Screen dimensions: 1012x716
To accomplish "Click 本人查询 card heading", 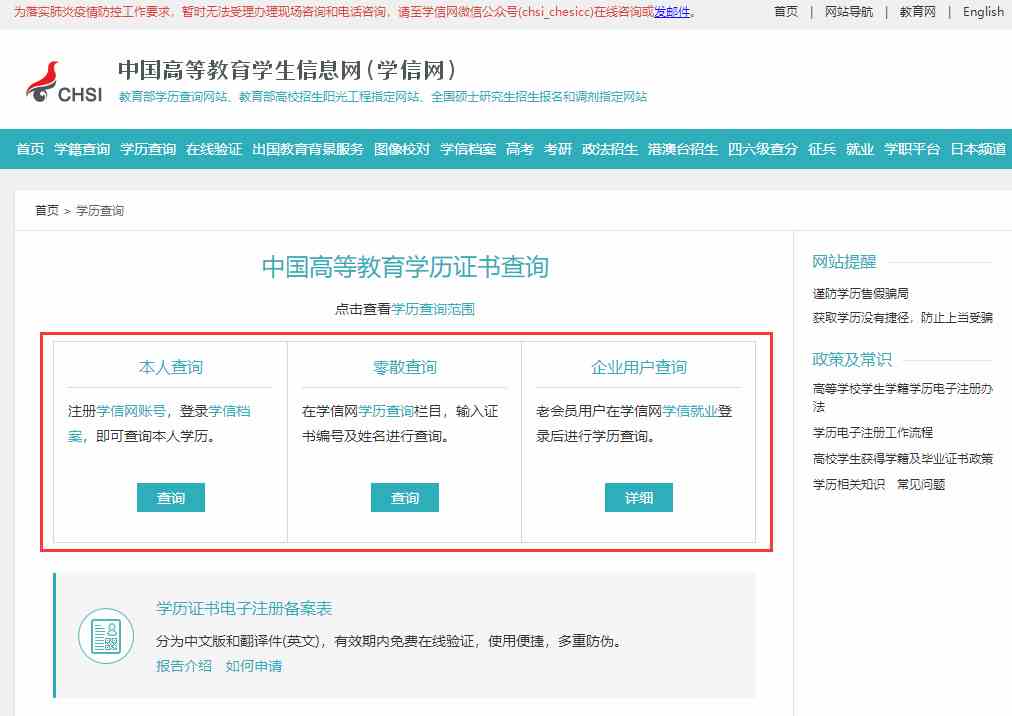I will [171, 367].
